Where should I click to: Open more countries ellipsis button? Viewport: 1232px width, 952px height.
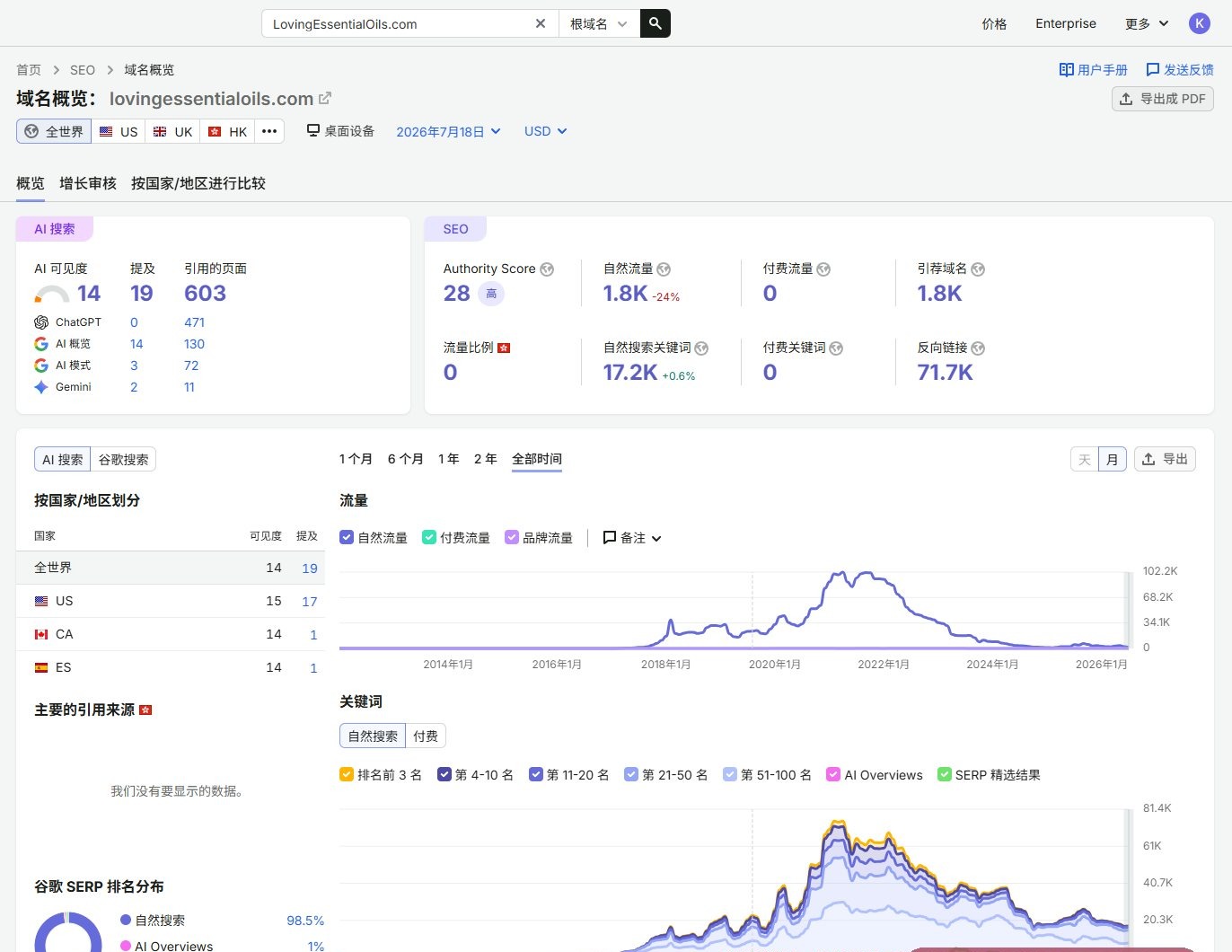coord(269,131)
